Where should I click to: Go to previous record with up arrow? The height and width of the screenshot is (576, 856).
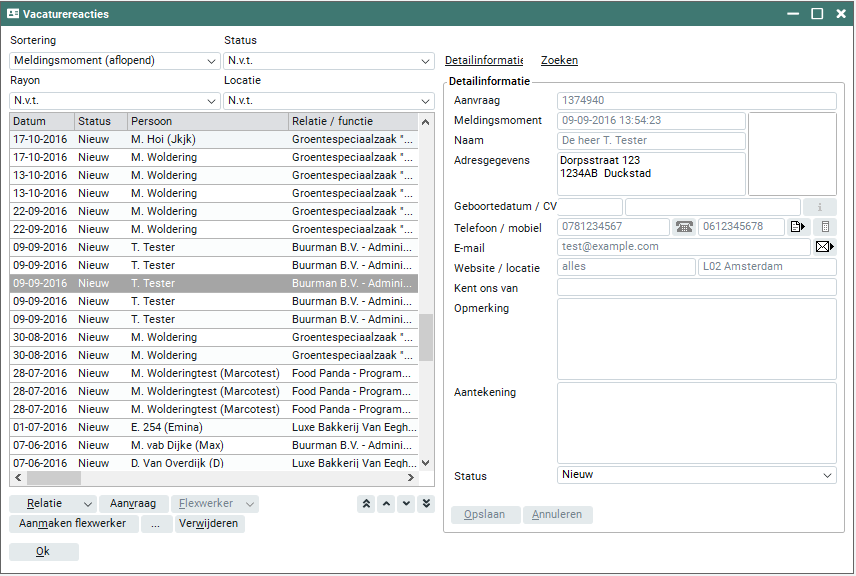(x=386, y=504)
